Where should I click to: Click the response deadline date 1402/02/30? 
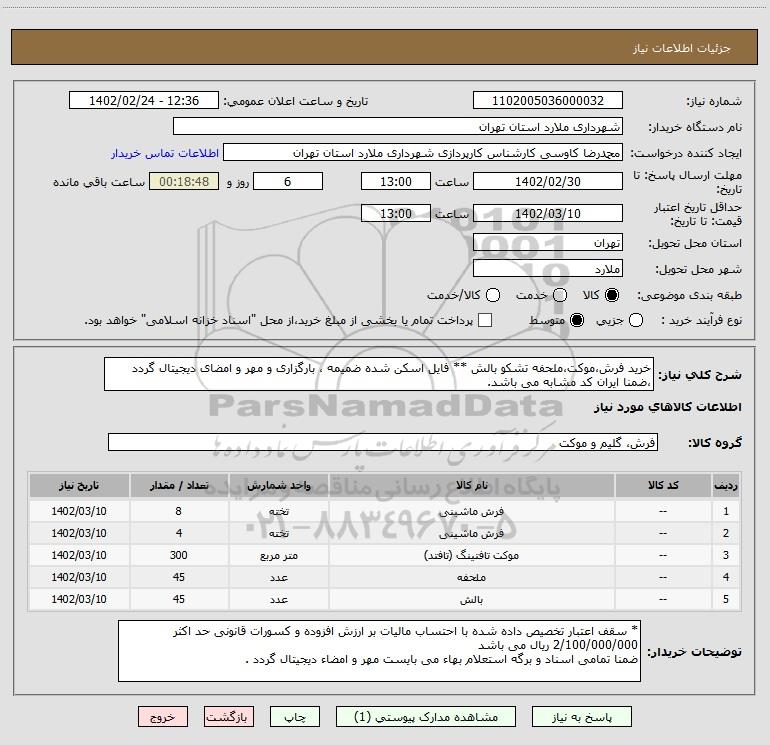(548, 181)
